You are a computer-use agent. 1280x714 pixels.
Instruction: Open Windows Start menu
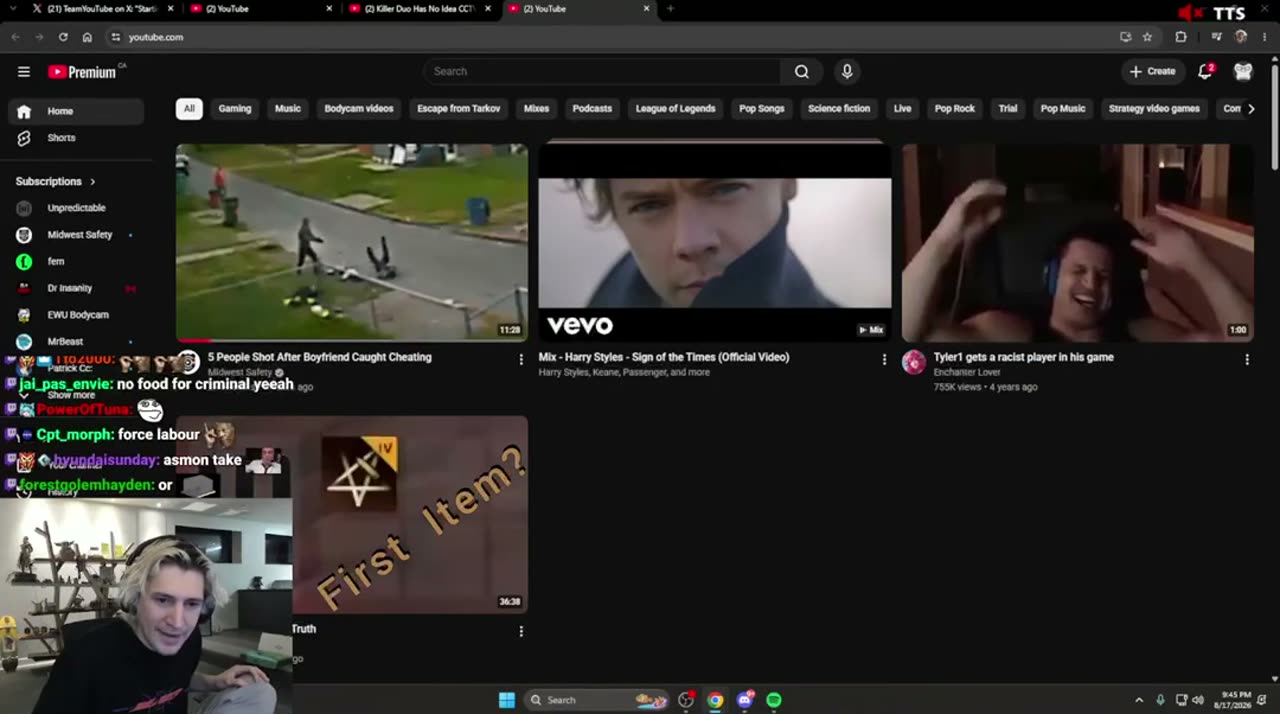pos(507,700)
